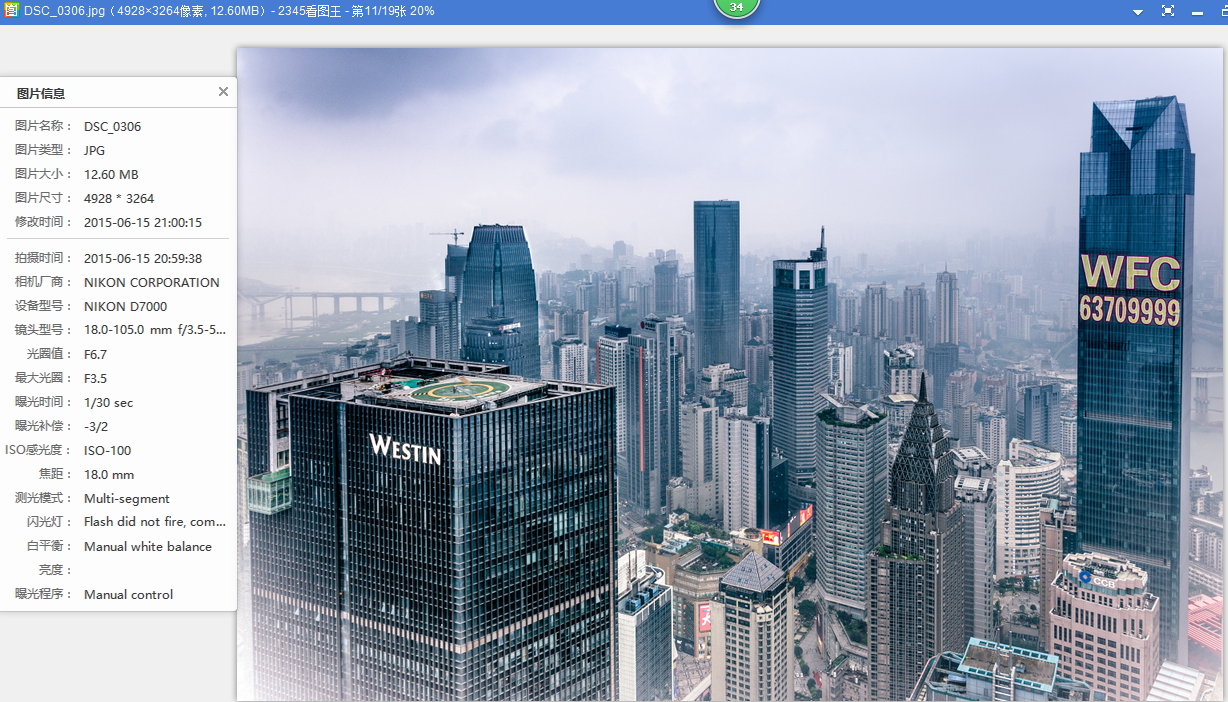Select the 4928 * 3264 dimension value
Viewport: 1228px width, 702px height.
(119, 198)
